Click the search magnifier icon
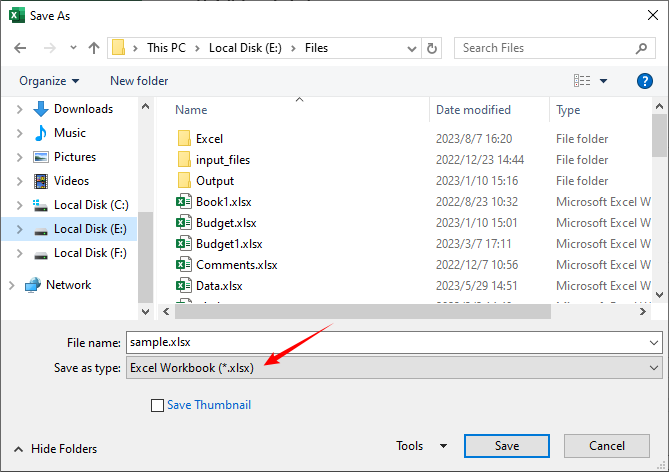This screenshot has height=472, width=669. 641,48
